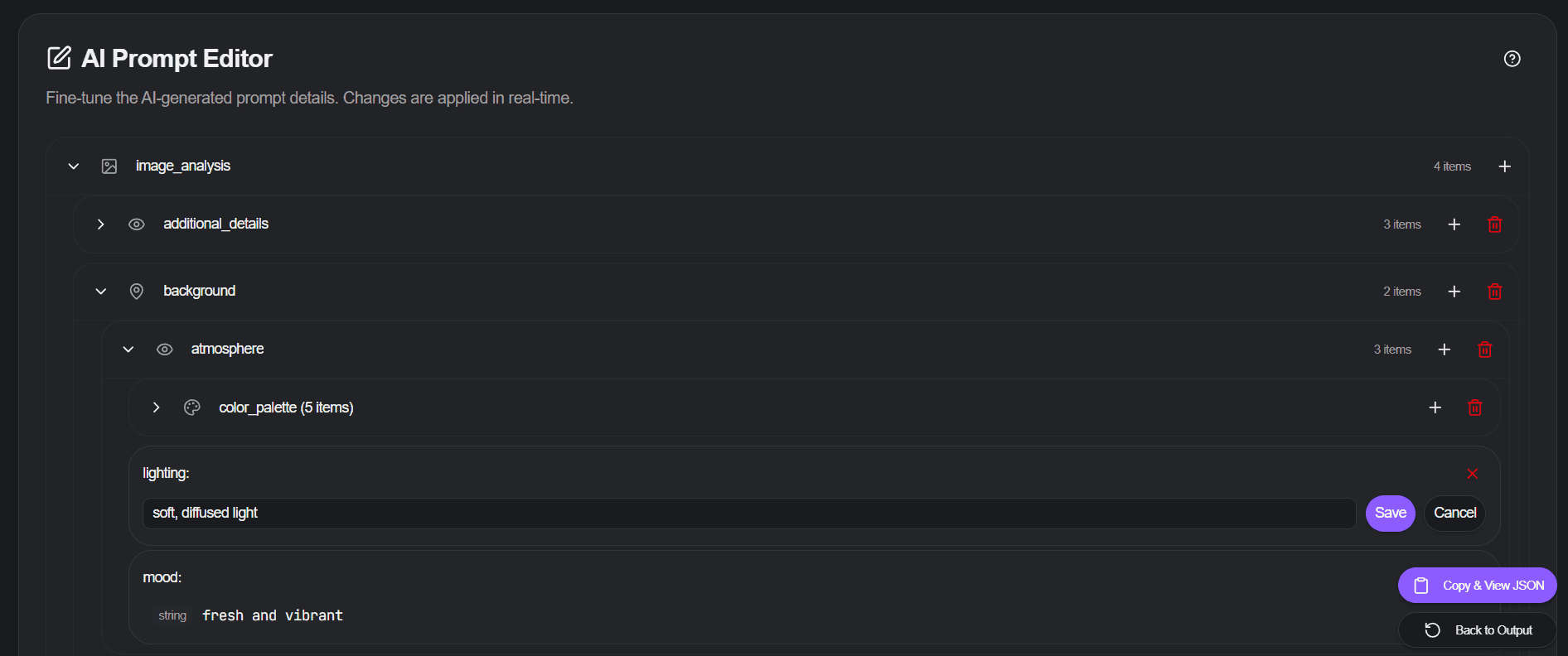Click the eye icon beside atmosphere
1568x656 pixels.
click(164, 350)
